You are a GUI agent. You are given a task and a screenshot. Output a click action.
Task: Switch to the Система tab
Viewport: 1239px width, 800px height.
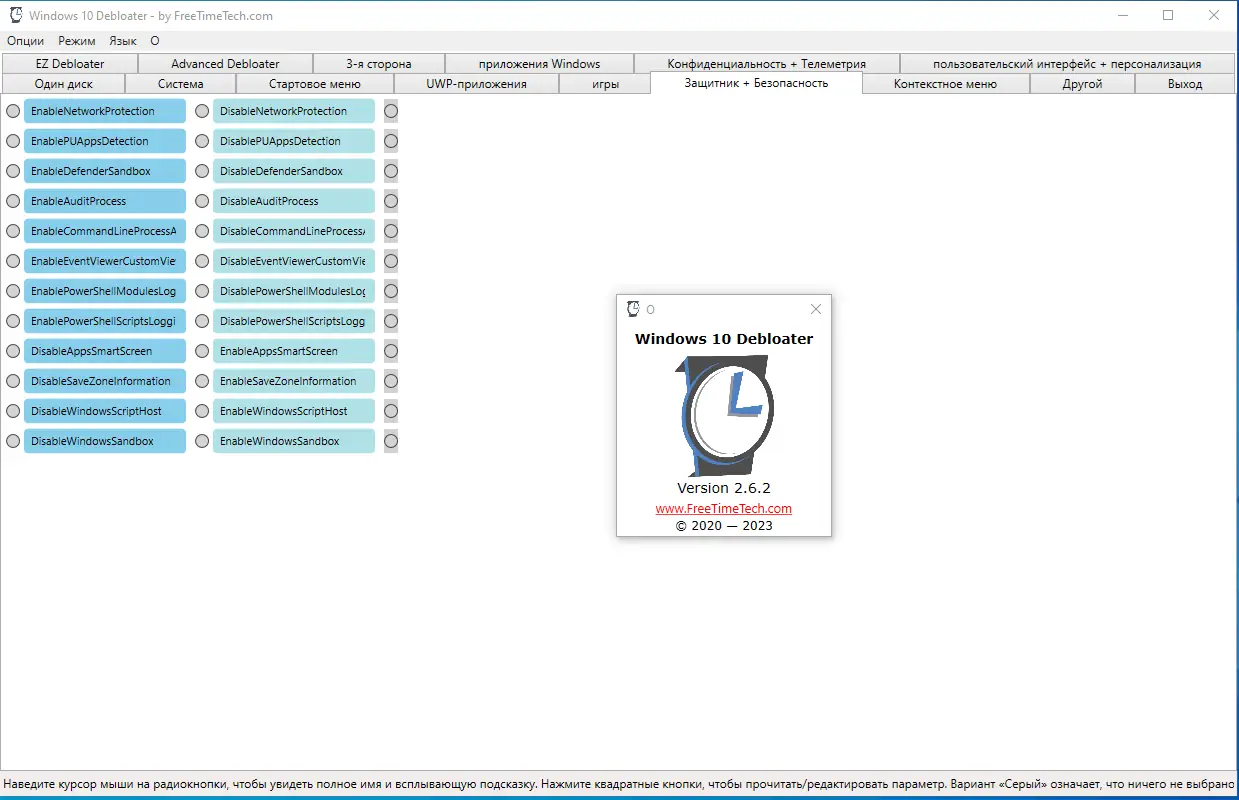[x=180, y=84]
